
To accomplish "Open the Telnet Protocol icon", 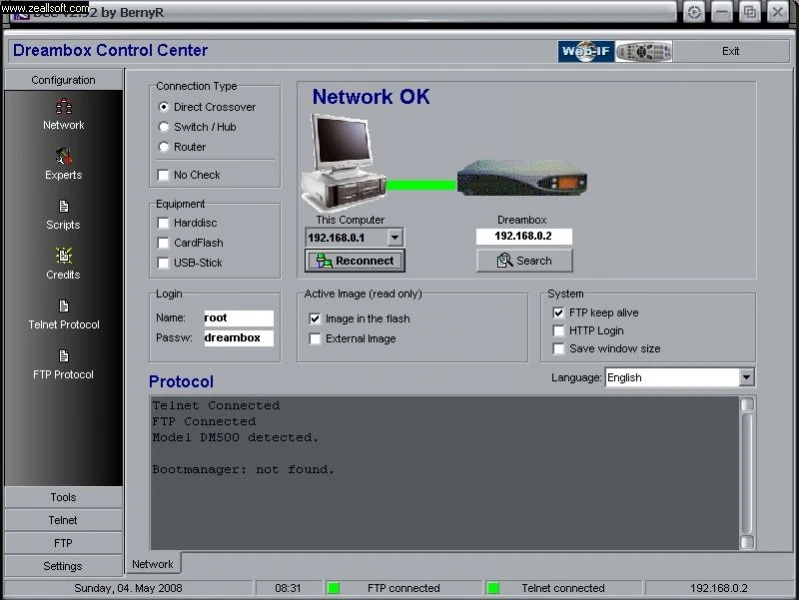I will (63, 306).
